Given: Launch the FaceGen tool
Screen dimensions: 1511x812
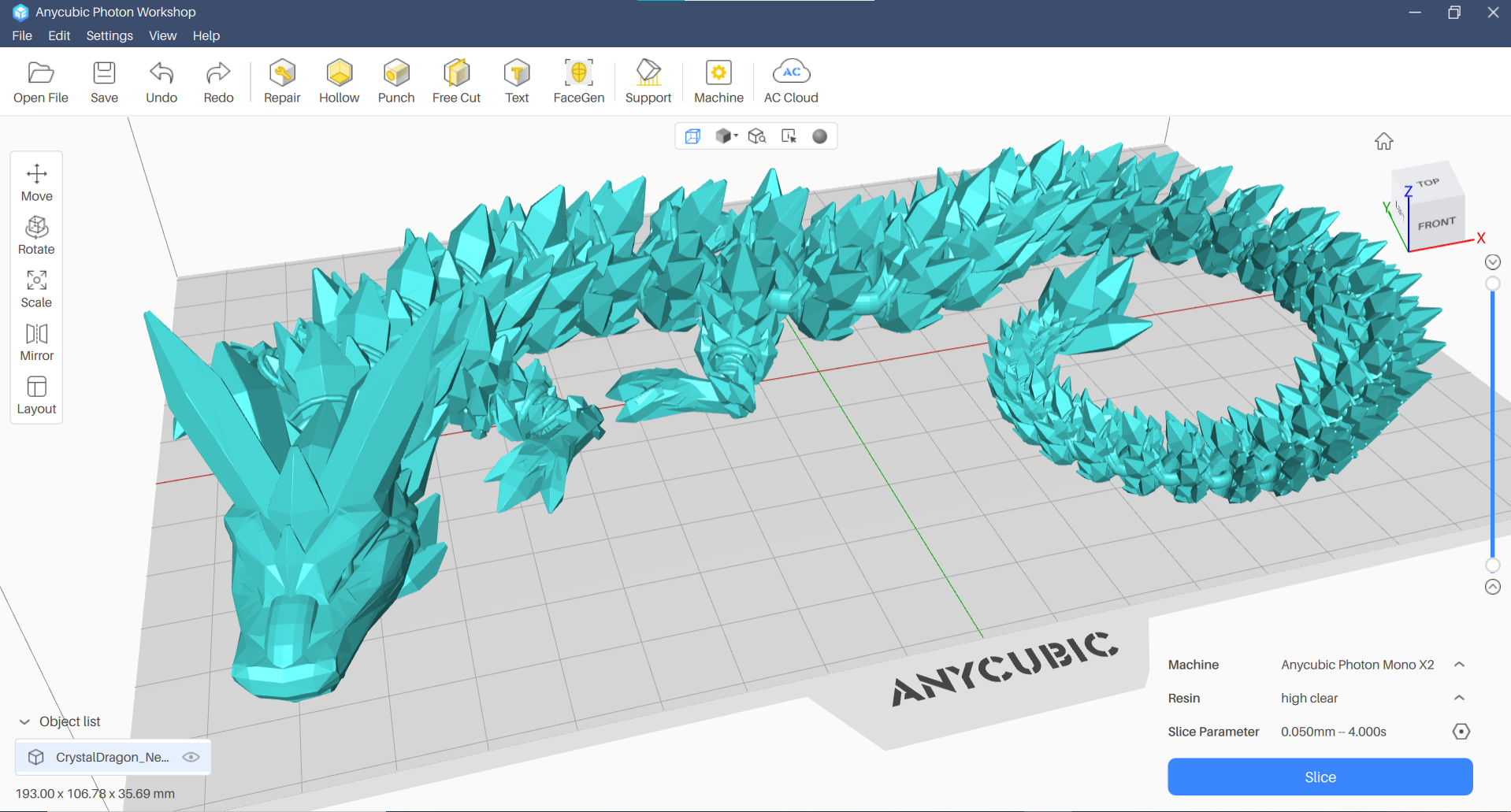Looking at the screenshot, I should pyautogui.click(x=579, y=82).
